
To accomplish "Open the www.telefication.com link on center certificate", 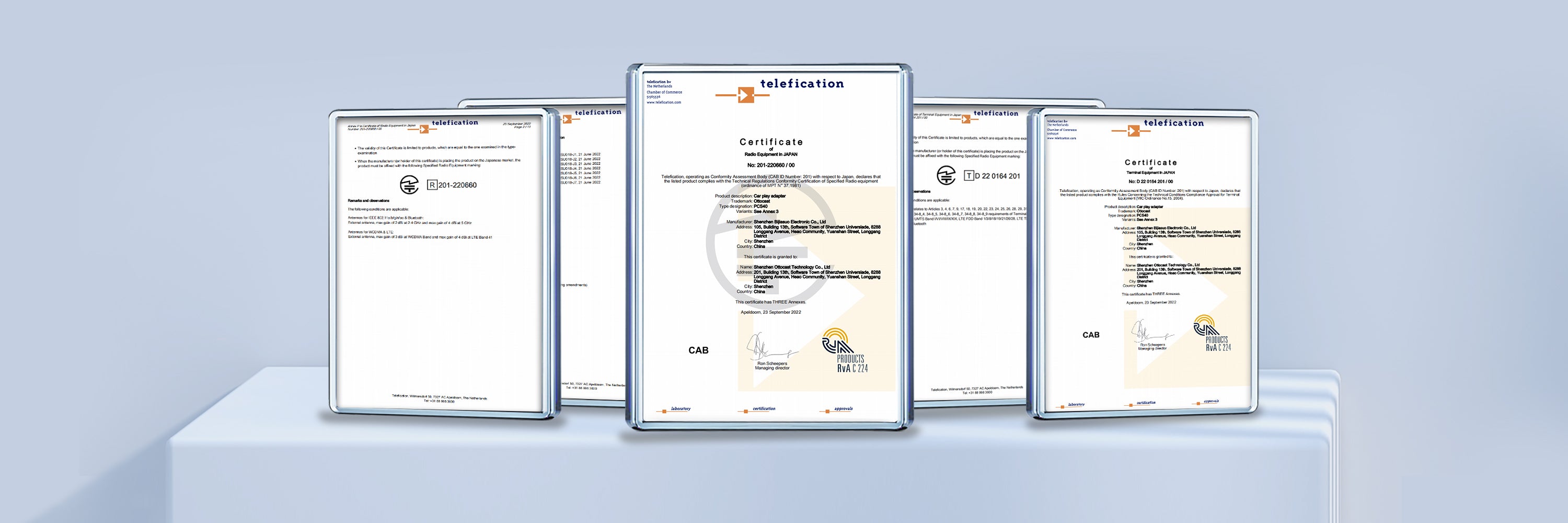I will tap(663, 103).
